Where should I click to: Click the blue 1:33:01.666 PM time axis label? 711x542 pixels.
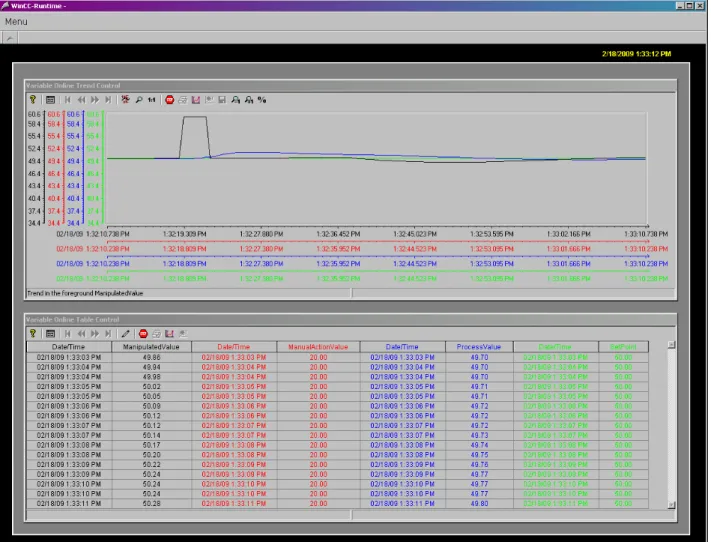pos(569,264)
